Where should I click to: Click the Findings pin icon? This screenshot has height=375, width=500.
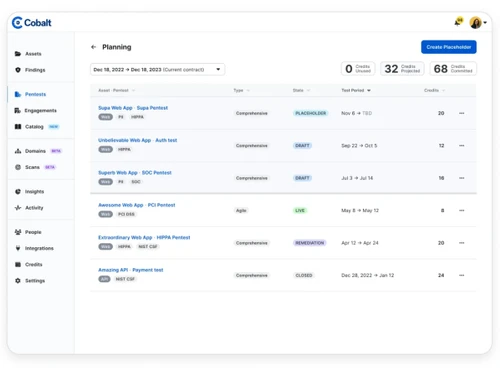tap(18, 70)
